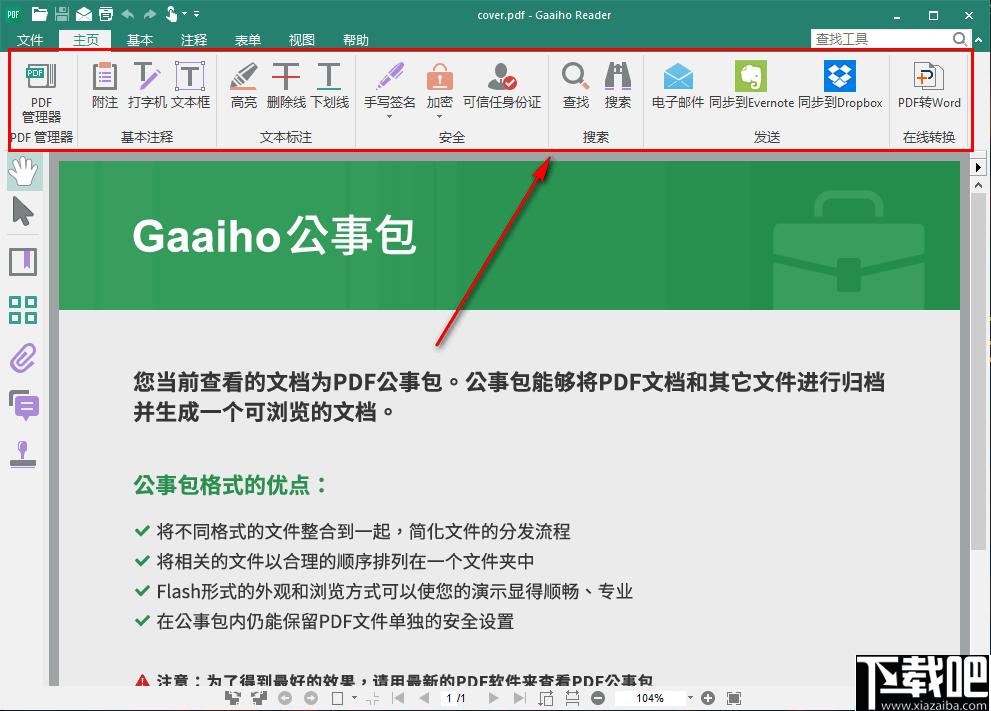Open the 文件 menu

click(30, 40)
